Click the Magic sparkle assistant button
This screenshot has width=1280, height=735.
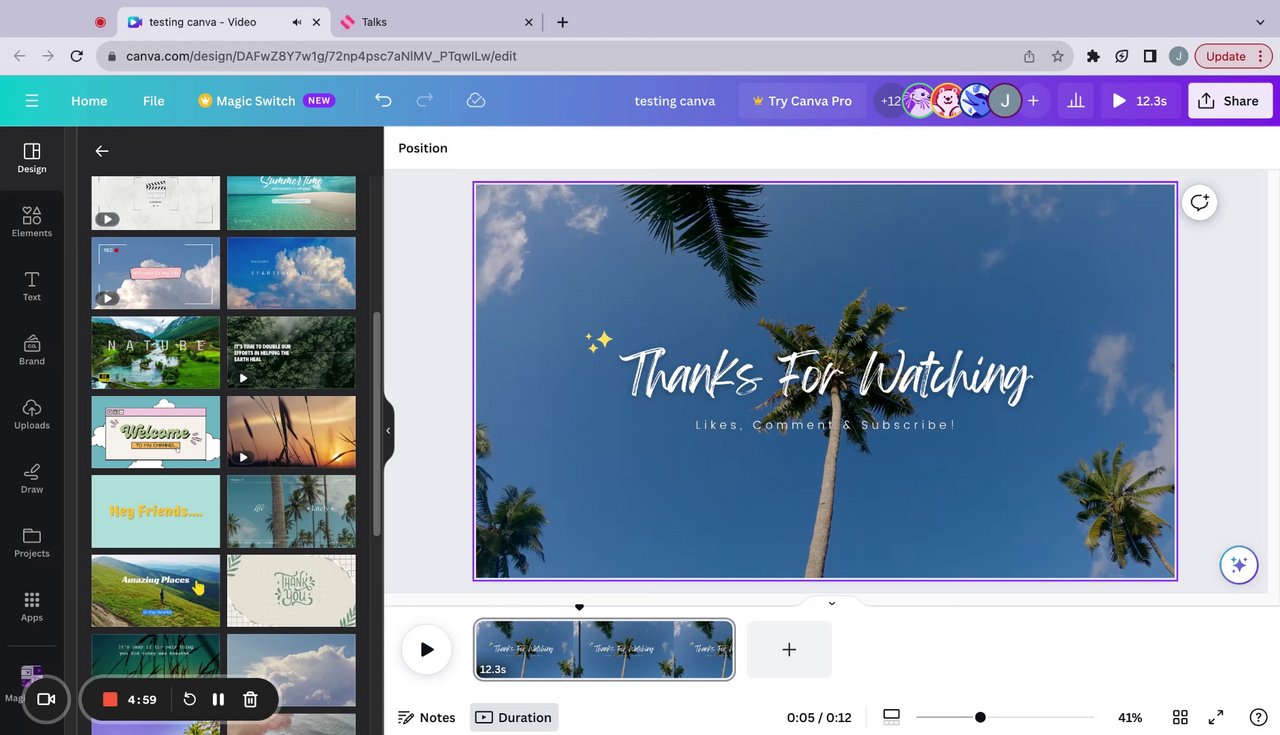1238,565
